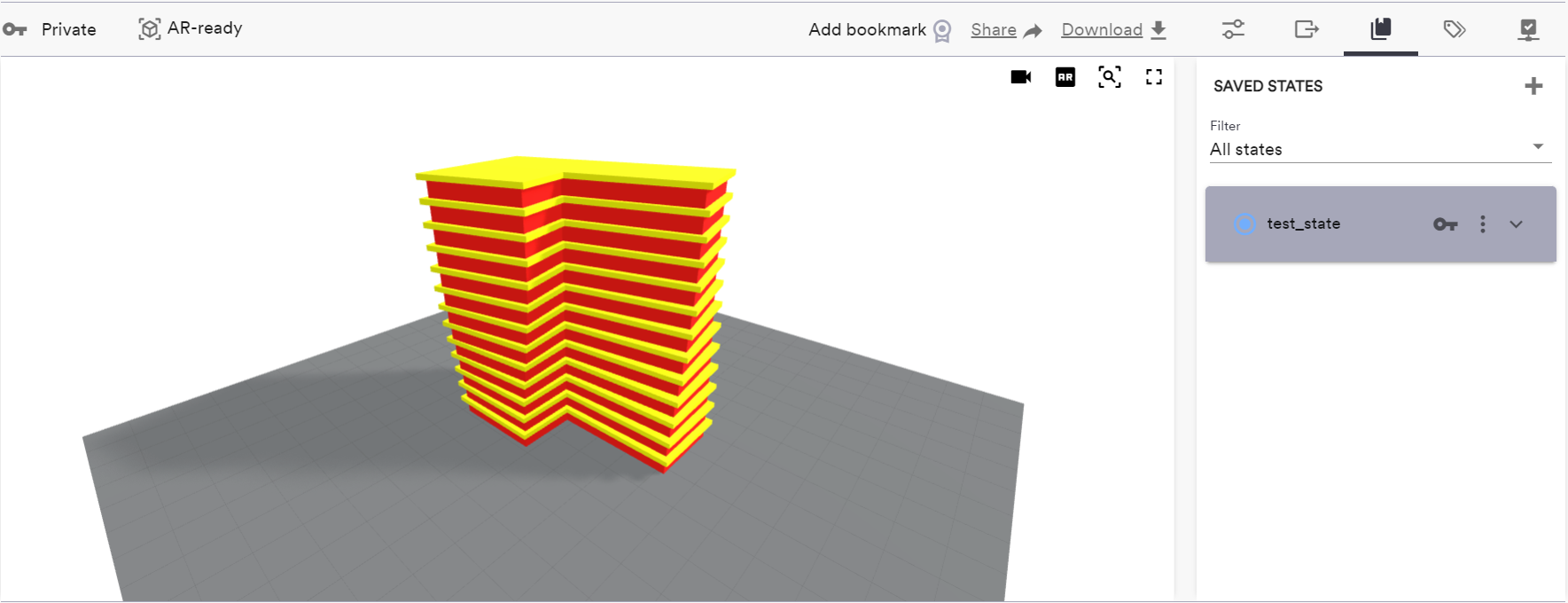Launch AR view with the AR icon
Viewport: 1568px width, 603px height.
point(1065,77)
